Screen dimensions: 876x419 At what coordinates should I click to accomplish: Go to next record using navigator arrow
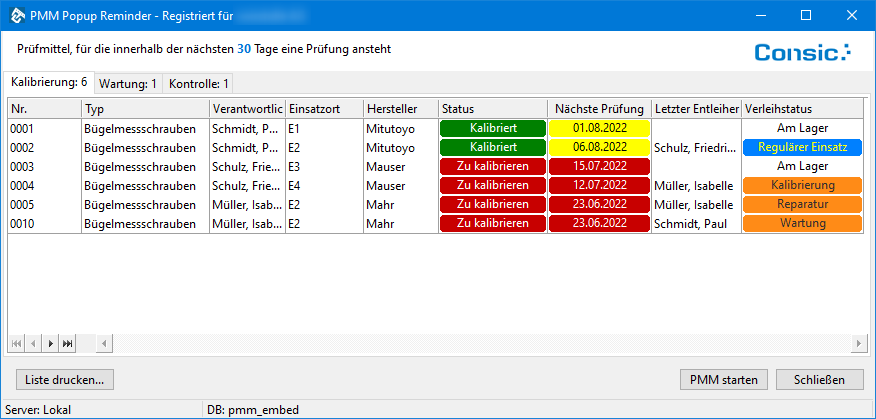tap(51, 343)
